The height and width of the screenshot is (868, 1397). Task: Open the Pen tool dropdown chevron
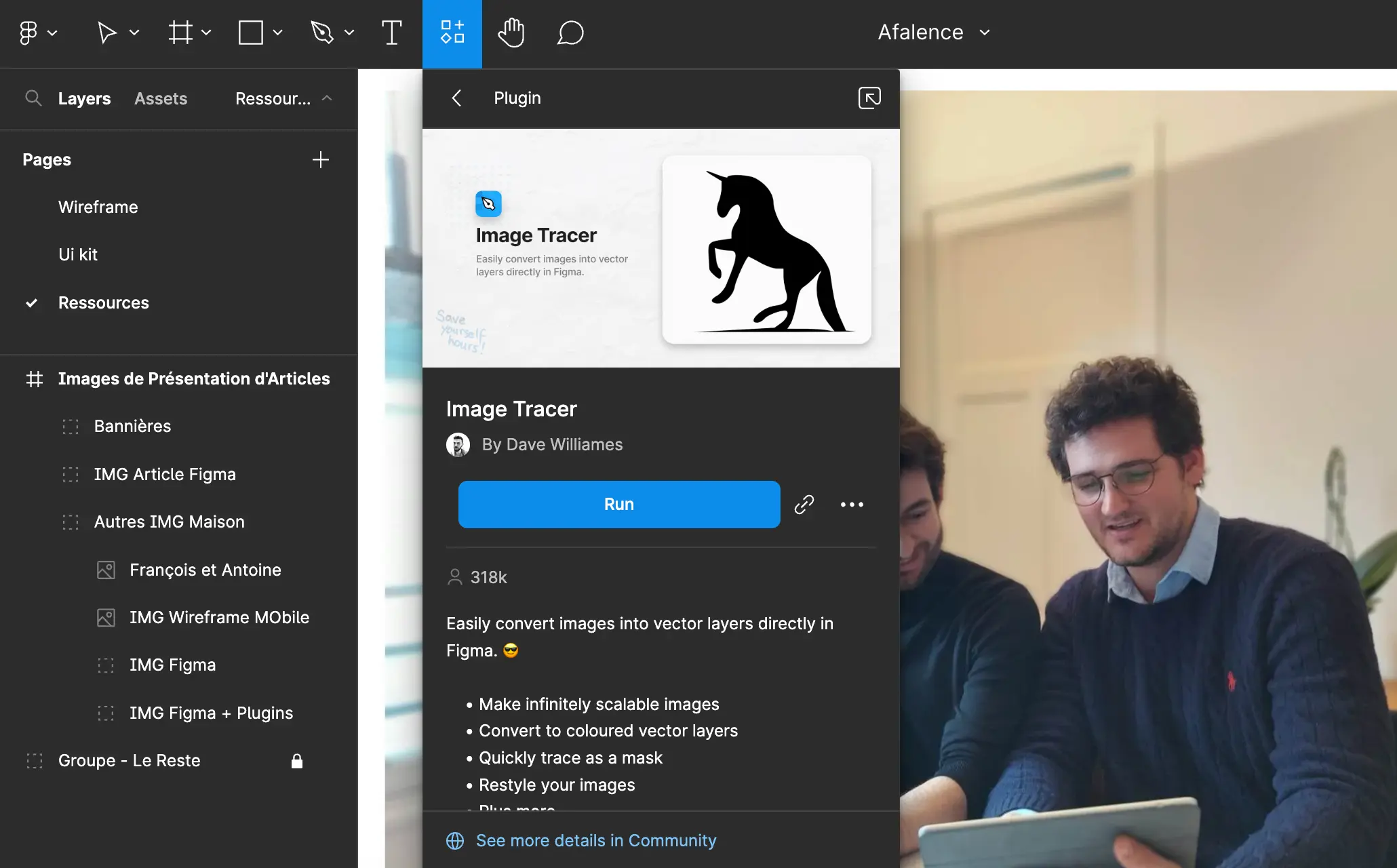click(x=349, y=33)
